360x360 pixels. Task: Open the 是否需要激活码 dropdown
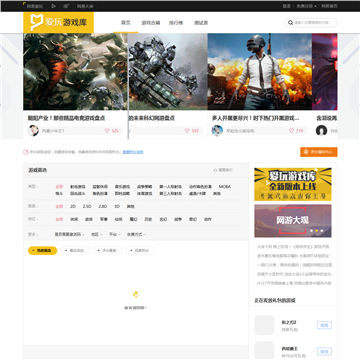[x=69, y=234]
